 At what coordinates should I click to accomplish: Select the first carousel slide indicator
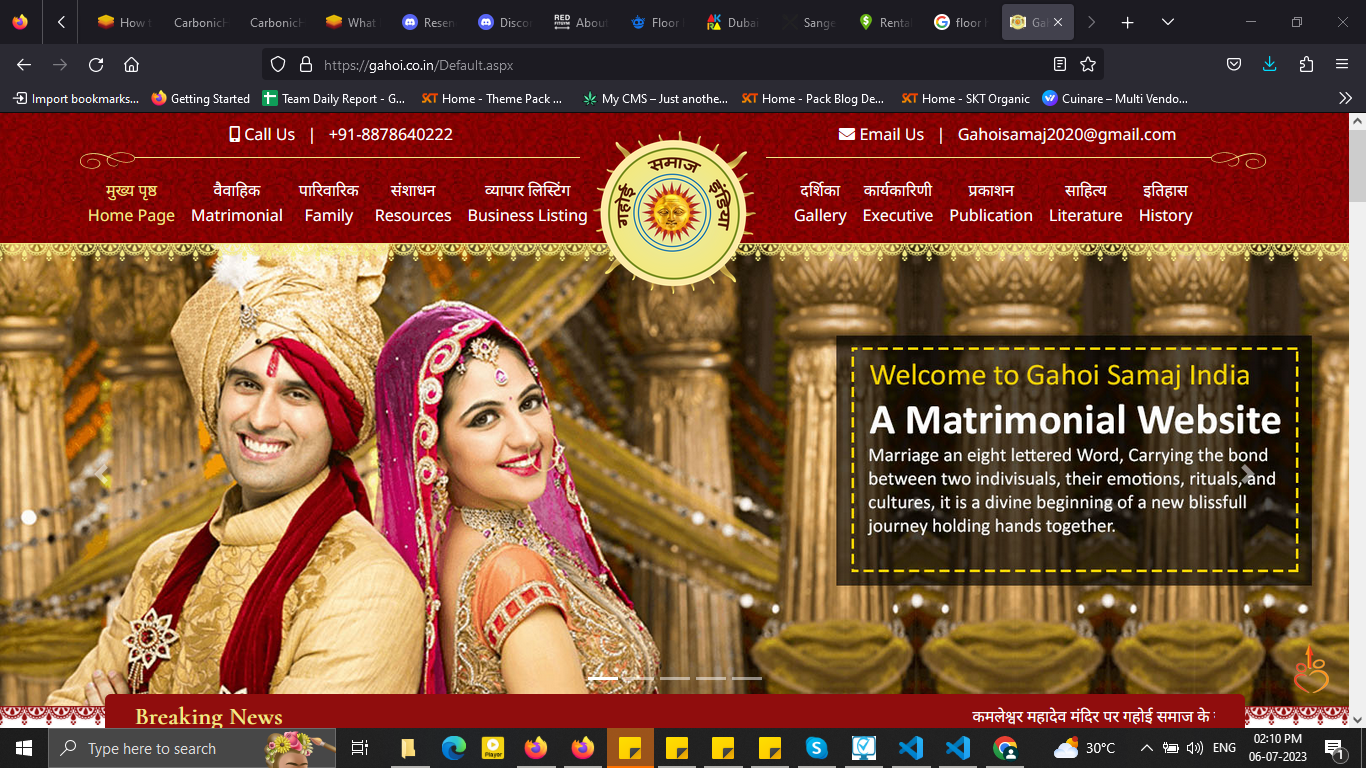point(603,678)
